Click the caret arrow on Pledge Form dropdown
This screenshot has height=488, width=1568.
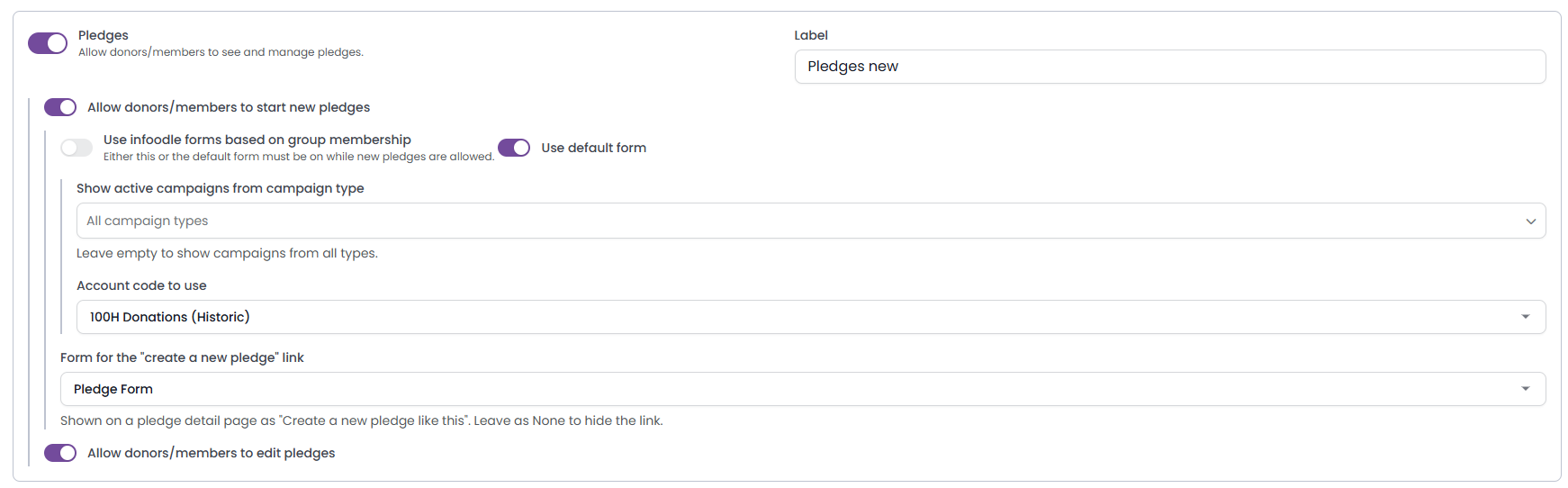point(1526,389)
